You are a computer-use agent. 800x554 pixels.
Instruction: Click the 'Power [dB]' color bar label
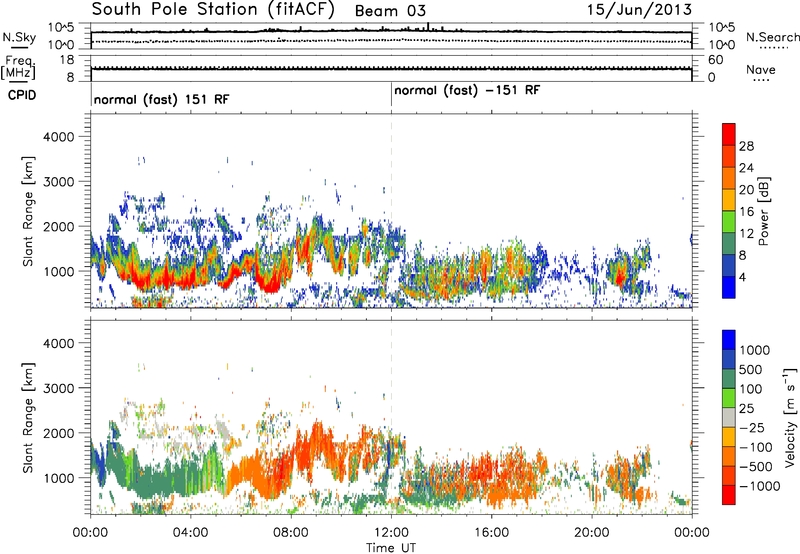[763, 211]
